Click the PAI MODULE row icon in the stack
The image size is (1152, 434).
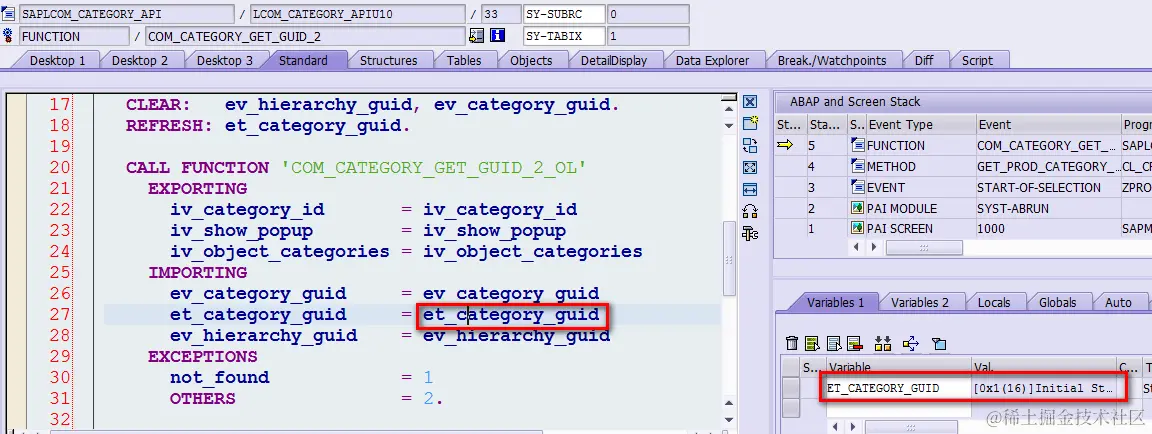click(857, 208)
